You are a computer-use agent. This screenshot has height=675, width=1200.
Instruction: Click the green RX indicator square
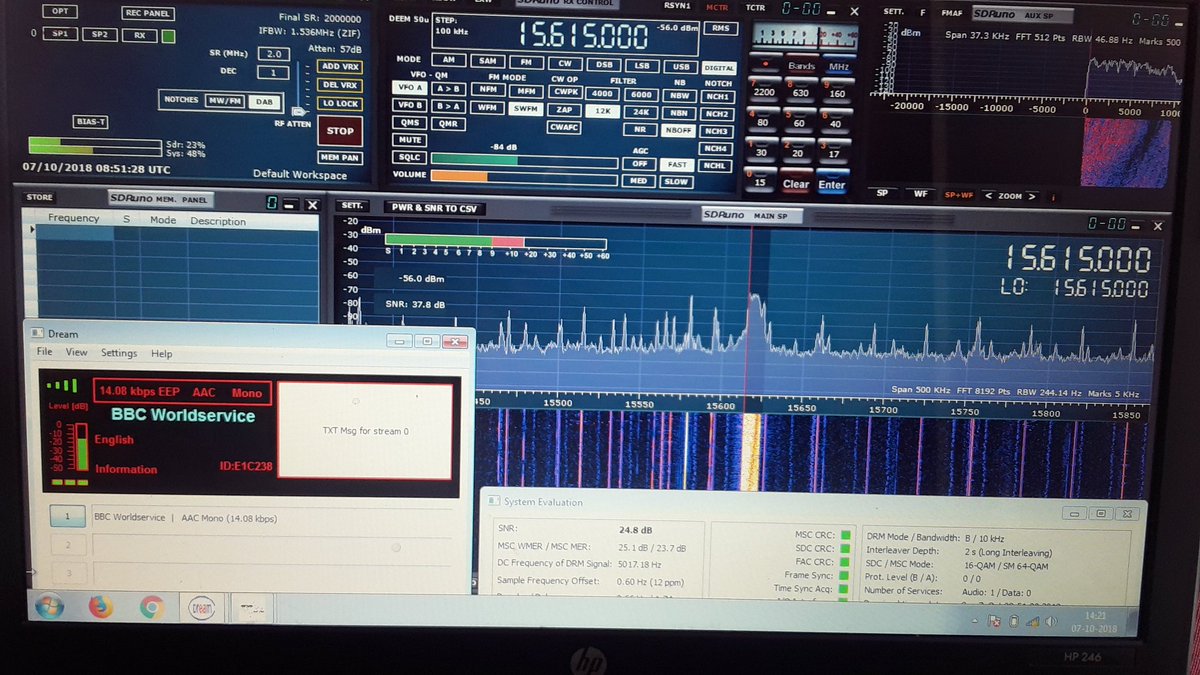point(168,35)
